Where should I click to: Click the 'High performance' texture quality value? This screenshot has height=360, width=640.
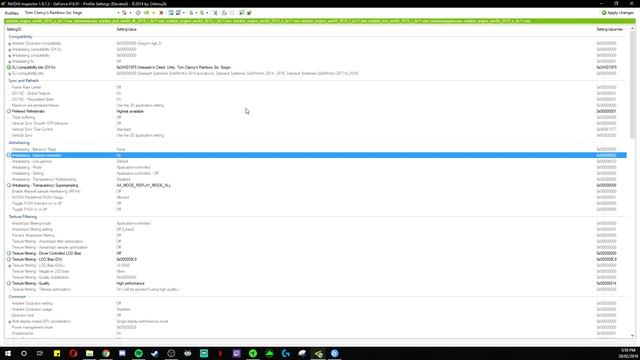point(130,283)
